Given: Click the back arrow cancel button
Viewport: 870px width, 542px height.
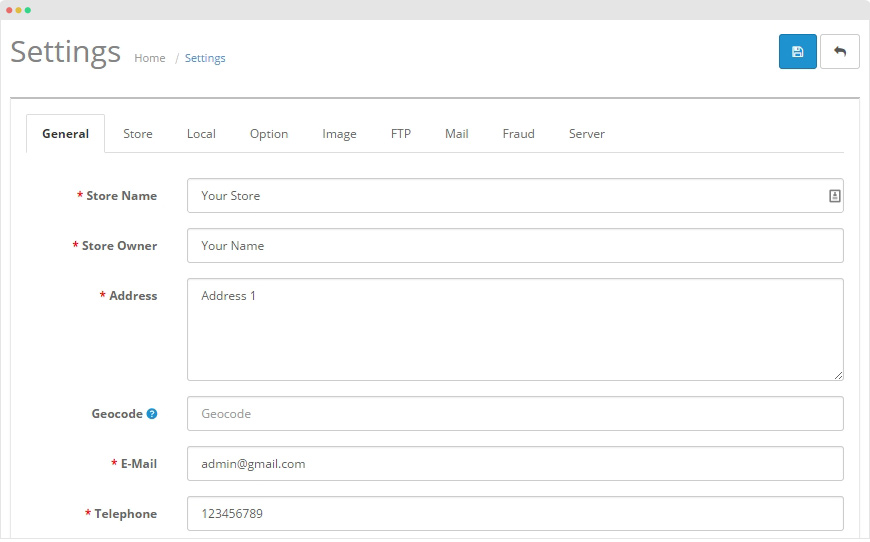Looking at the screenshot, I should coord(839,52).
